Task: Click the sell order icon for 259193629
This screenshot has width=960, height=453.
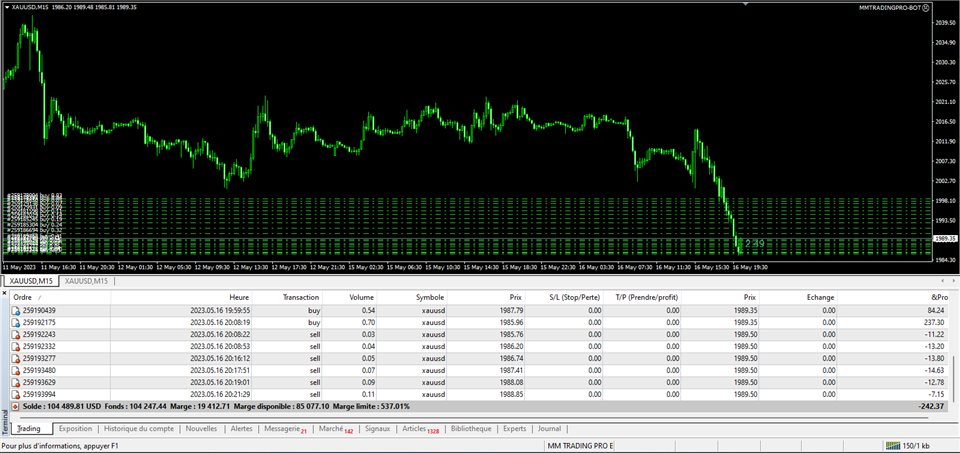Action: 17,383
